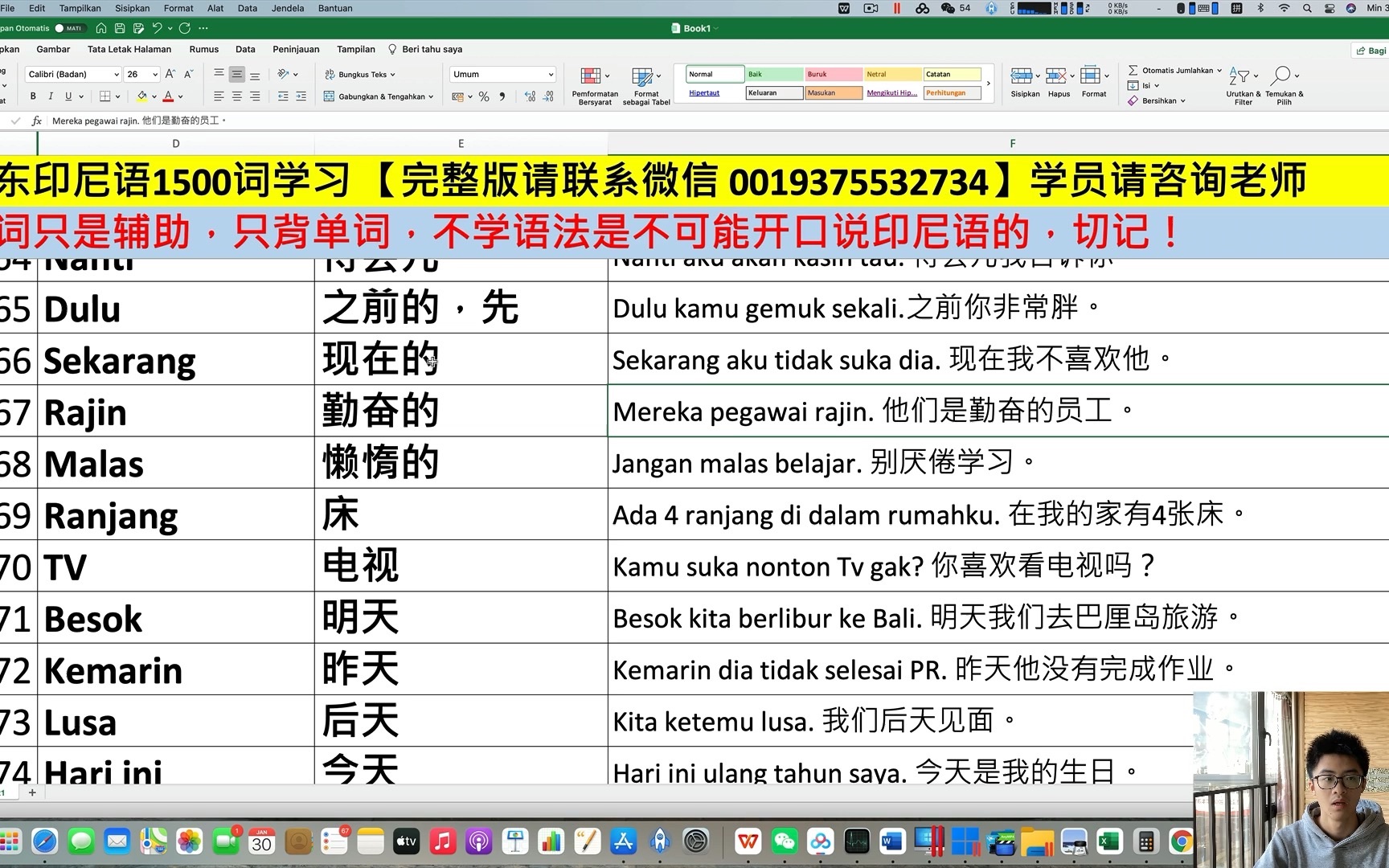Viewport: 1389px width, 868px height.
Task: Open the Rumus tab
Action: [204, 49]
